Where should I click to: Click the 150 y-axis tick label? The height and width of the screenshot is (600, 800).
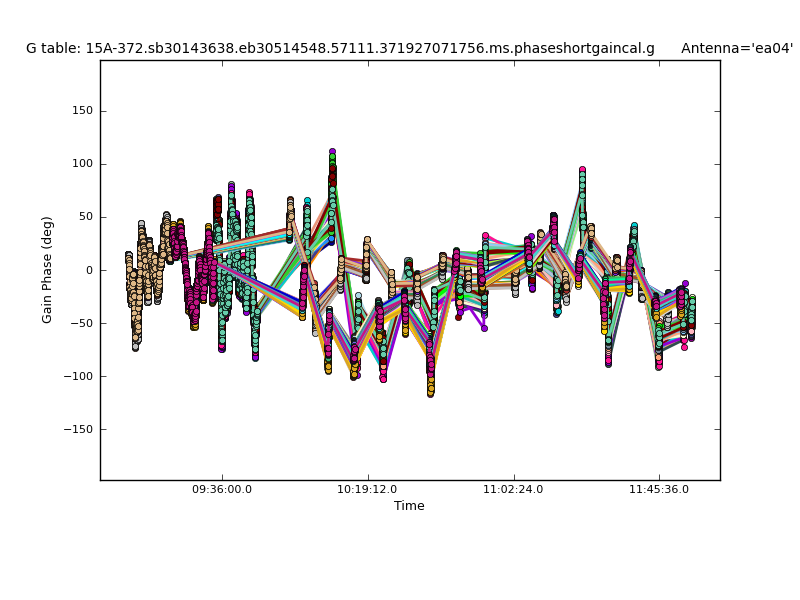(82, 111)
